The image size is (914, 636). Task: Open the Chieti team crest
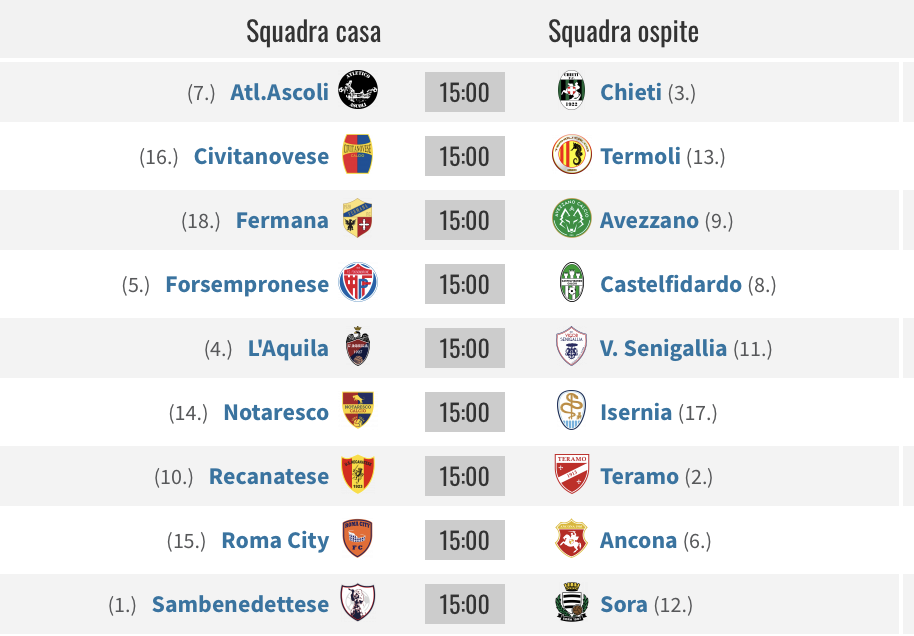(571, 90)
